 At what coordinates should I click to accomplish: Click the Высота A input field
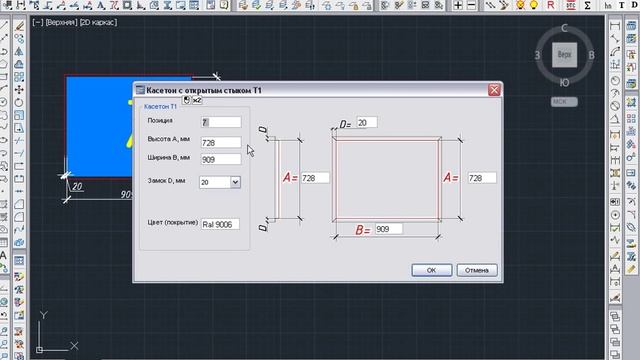pyautogui.click(x=221, y=142)
